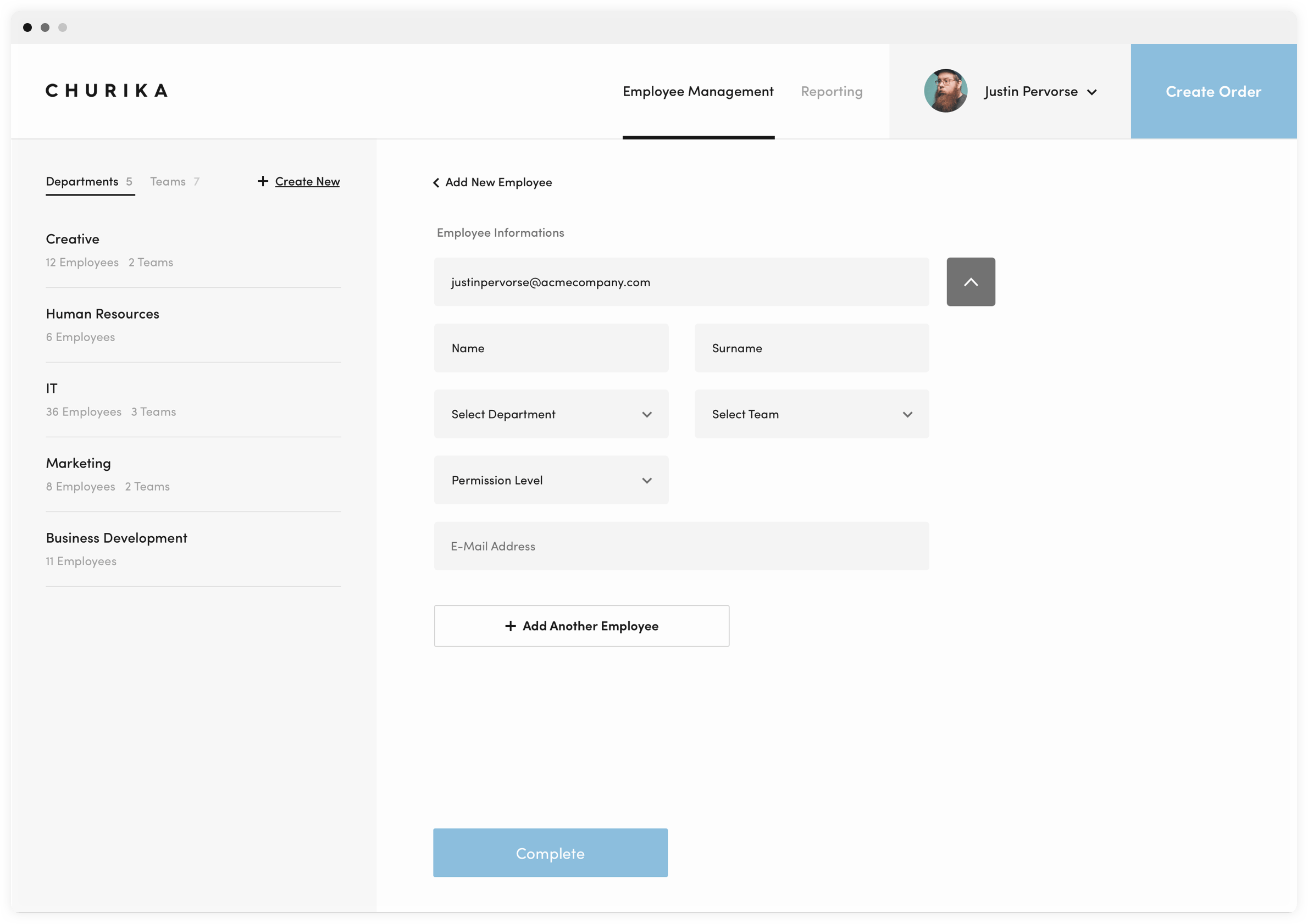Switch to the Employee Management tab
The width and height of the screenshot is (1308, 924).
698,92
